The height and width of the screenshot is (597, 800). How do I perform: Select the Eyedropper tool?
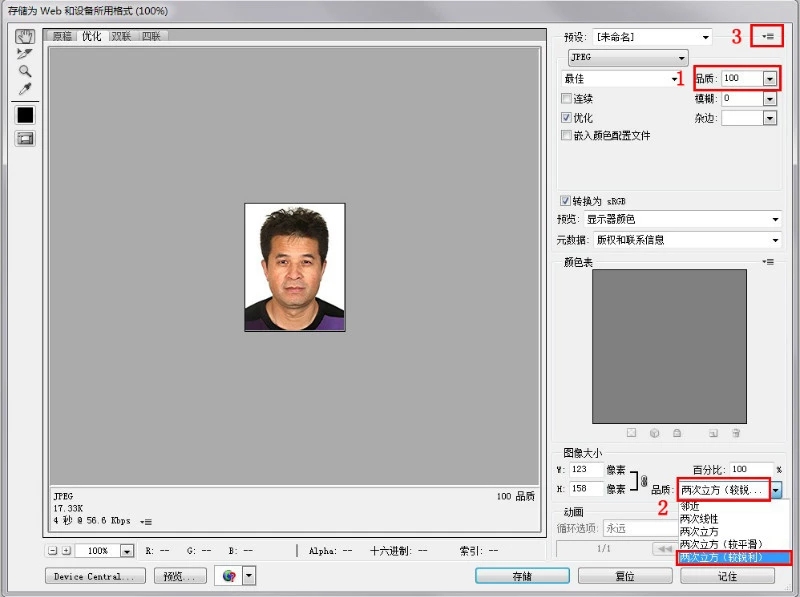point(24,89)
